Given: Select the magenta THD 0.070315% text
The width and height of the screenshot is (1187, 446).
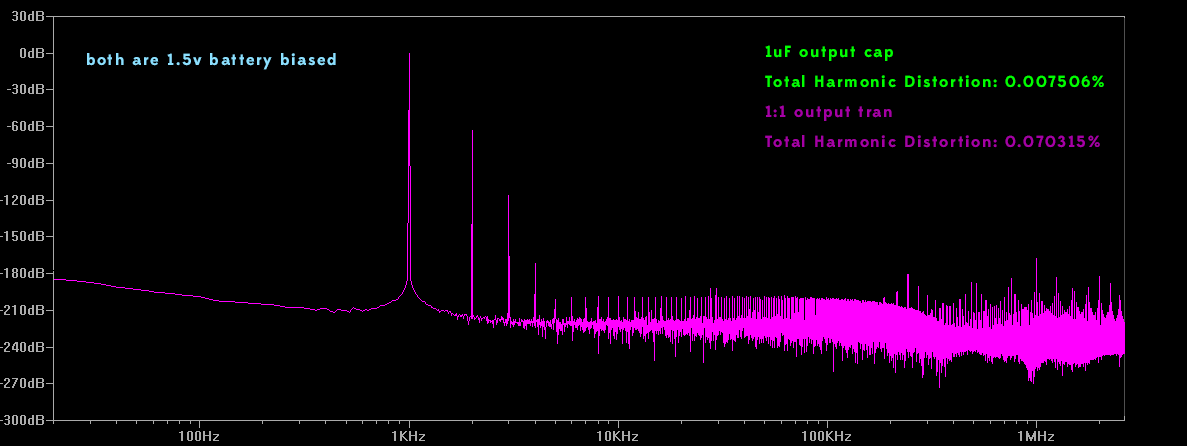Looking at the screenshot, I should (933, 142).
